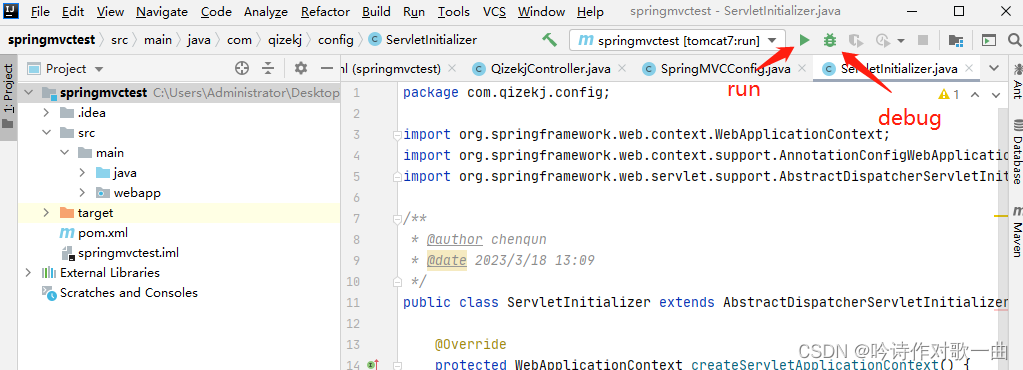The width and height of the screenshot is (1023, 370).
Task: Close the QizekjController.java tab
Action: click(x=622, y=68)
